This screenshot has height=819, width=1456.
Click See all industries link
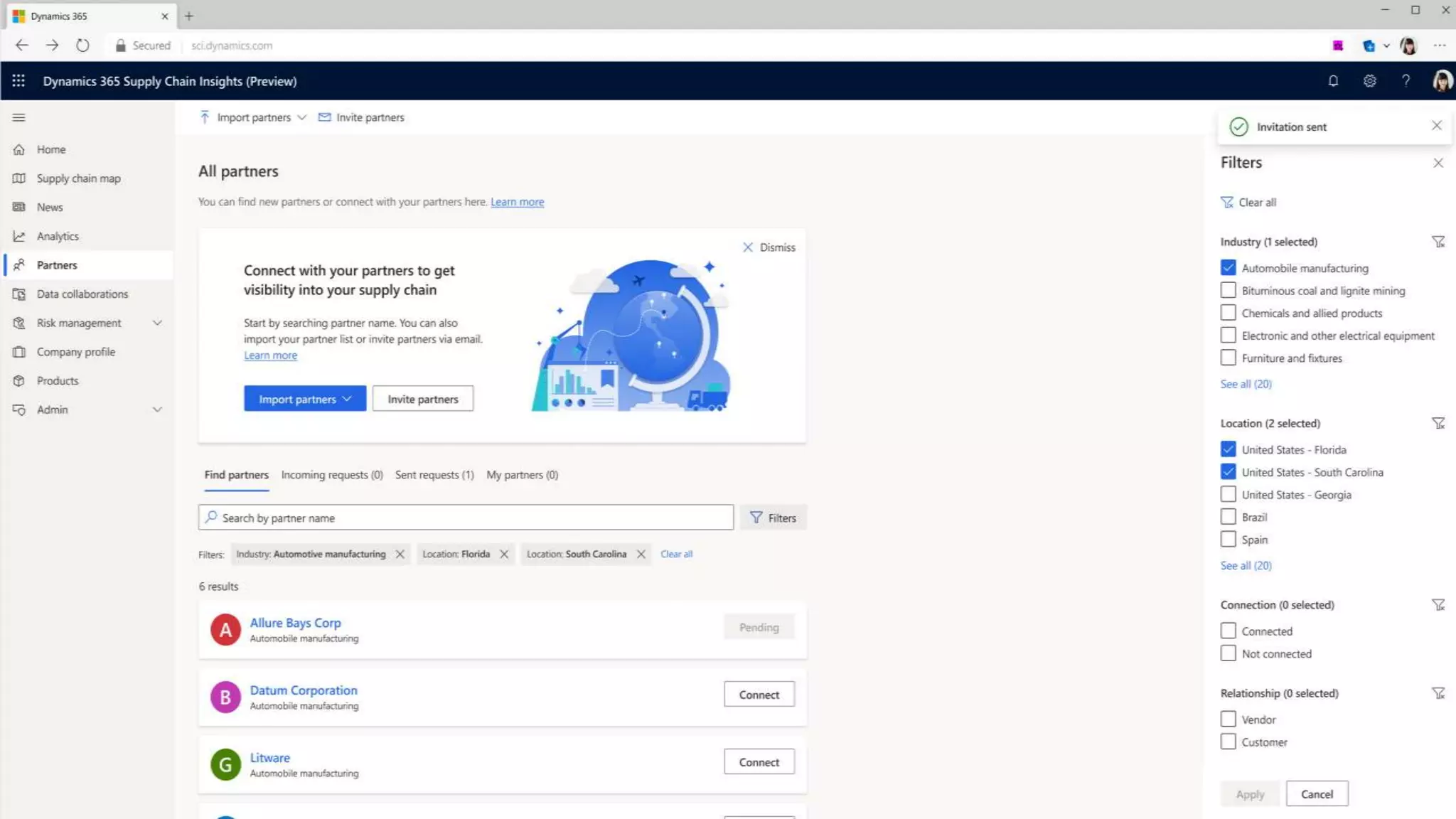pos(1246,384)
